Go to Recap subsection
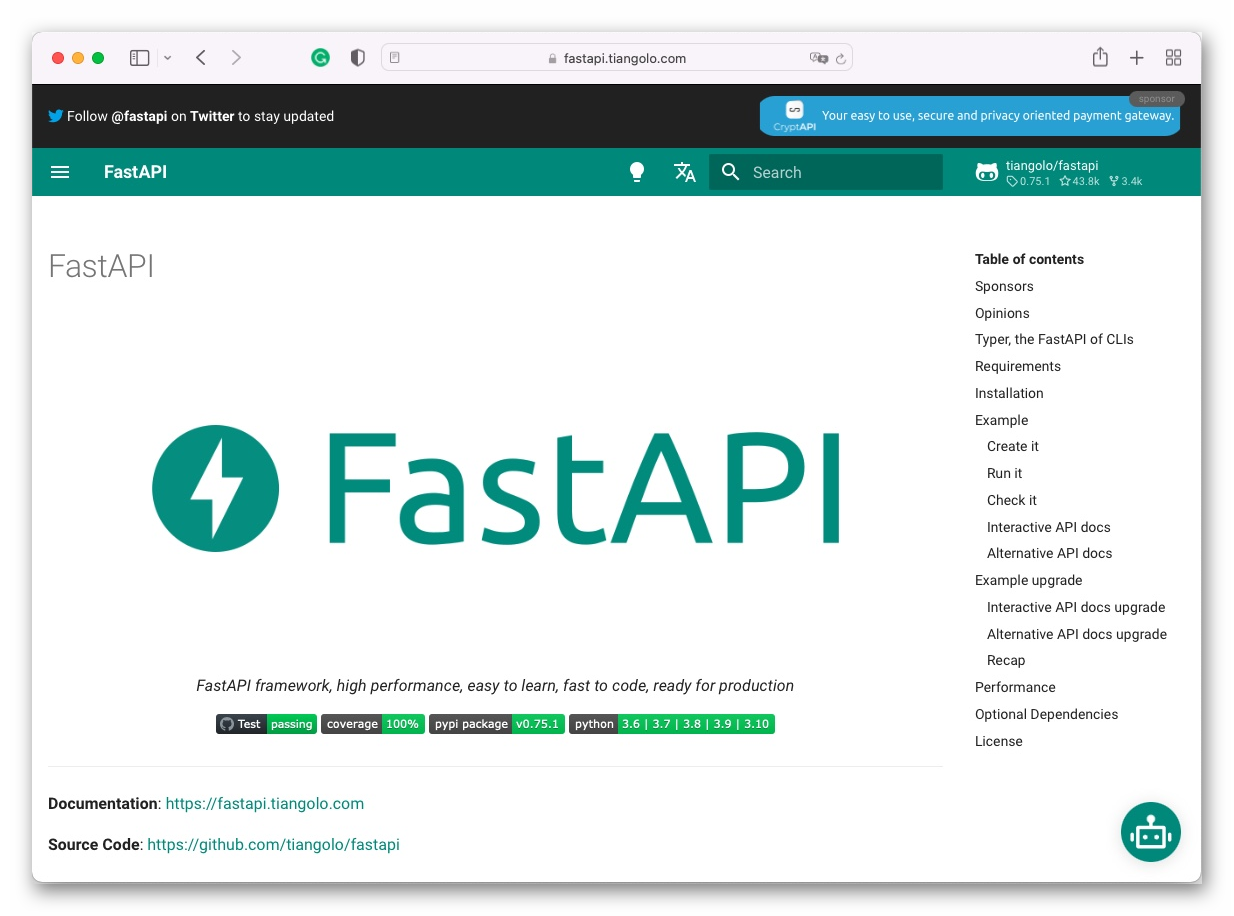 click(1006, 660)
